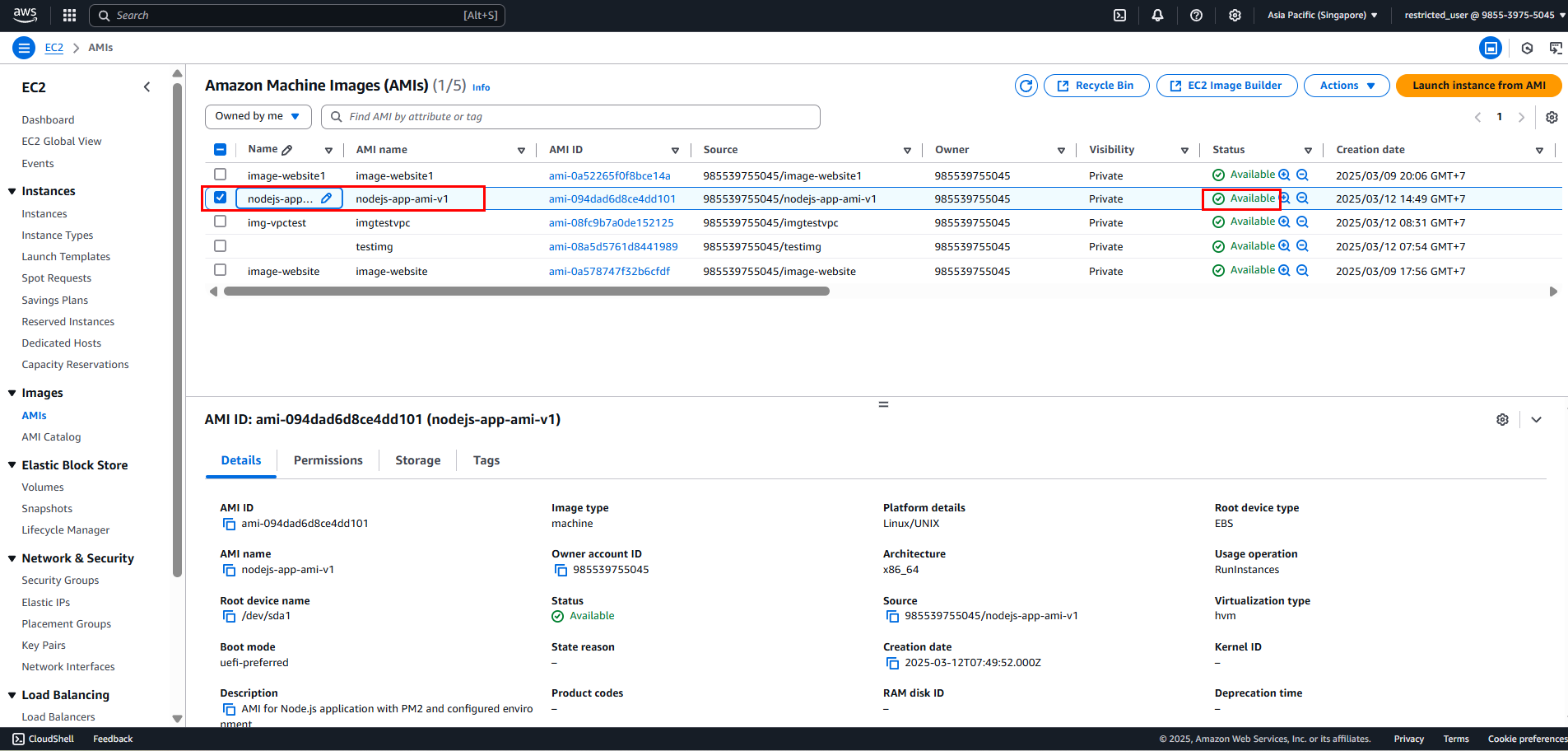The width and height of the screenshot is (1568, 751).
Task: Uncheck the nodejs-app-ami-v1 row checkbox
Action: [x=220, y=198]
